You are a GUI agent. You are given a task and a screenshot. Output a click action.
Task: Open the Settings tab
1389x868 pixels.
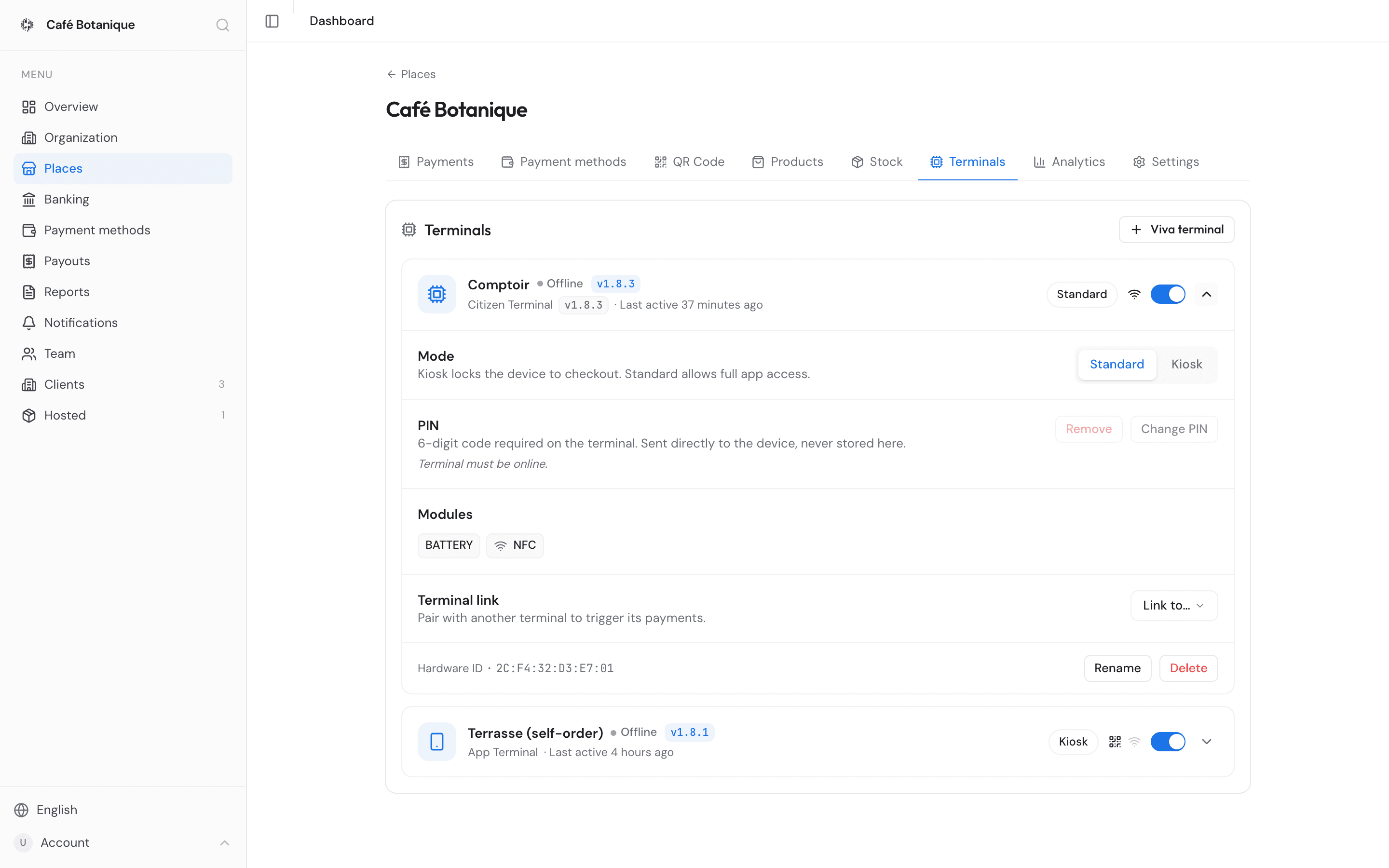(1166, 162)
